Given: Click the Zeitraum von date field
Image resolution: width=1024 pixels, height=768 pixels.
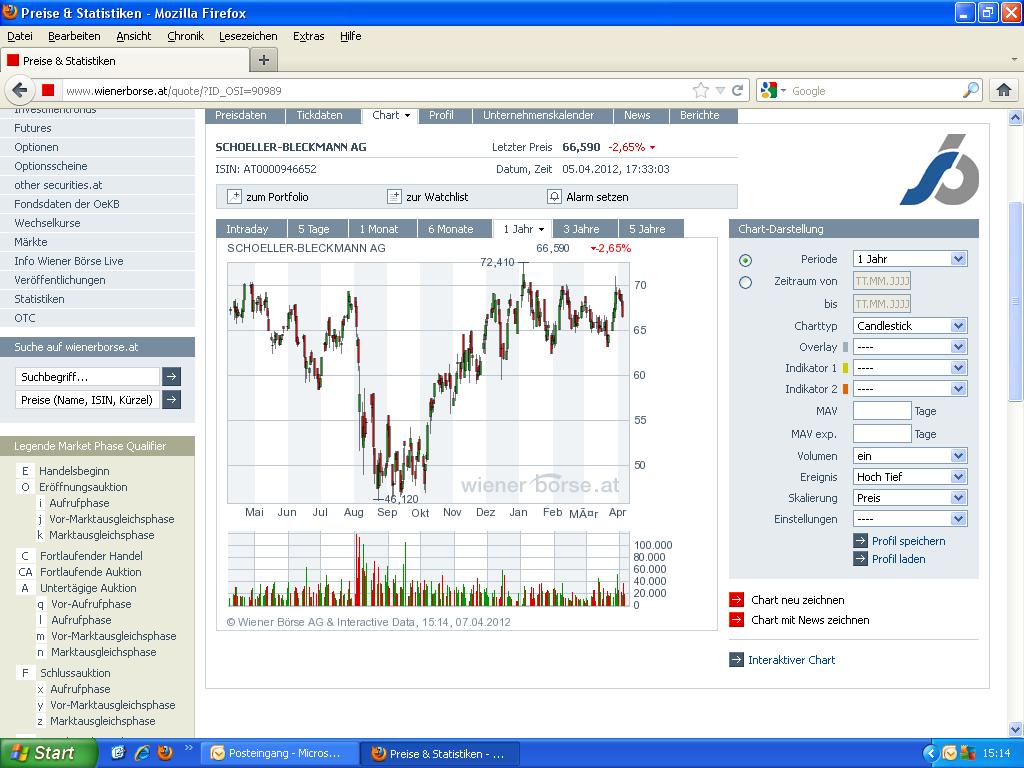Looking at the screenshot, I should pyautogui.click(x=882, y=281).
